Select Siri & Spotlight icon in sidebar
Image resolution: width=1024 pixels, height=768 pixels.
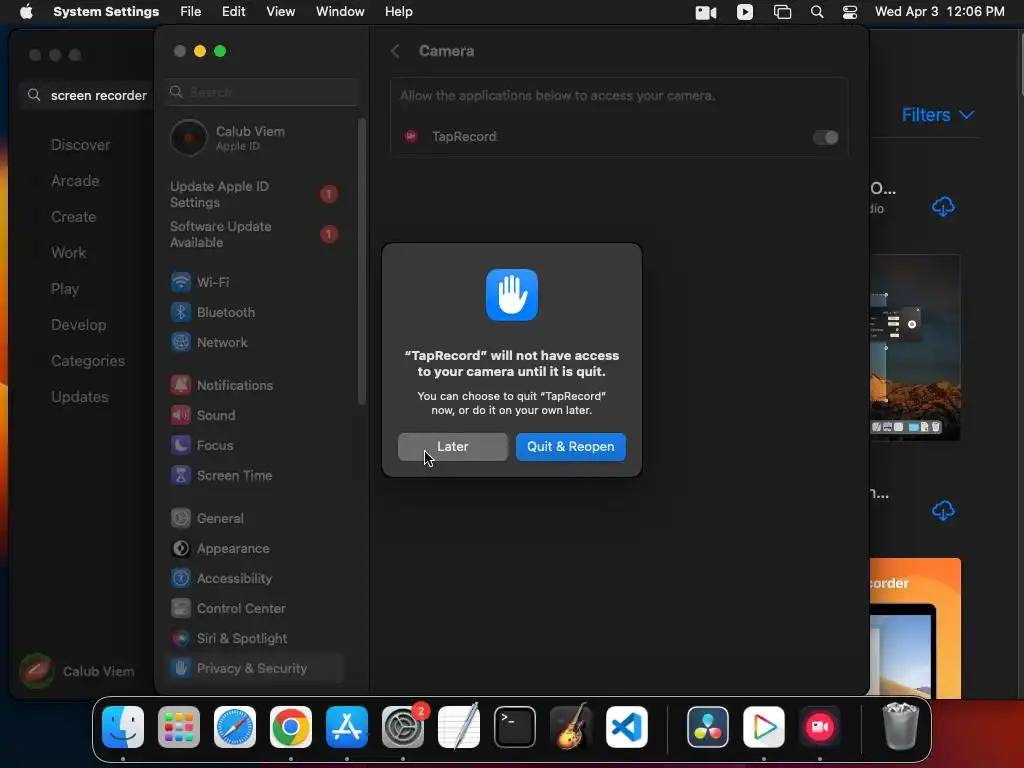(x=181, y=639)
